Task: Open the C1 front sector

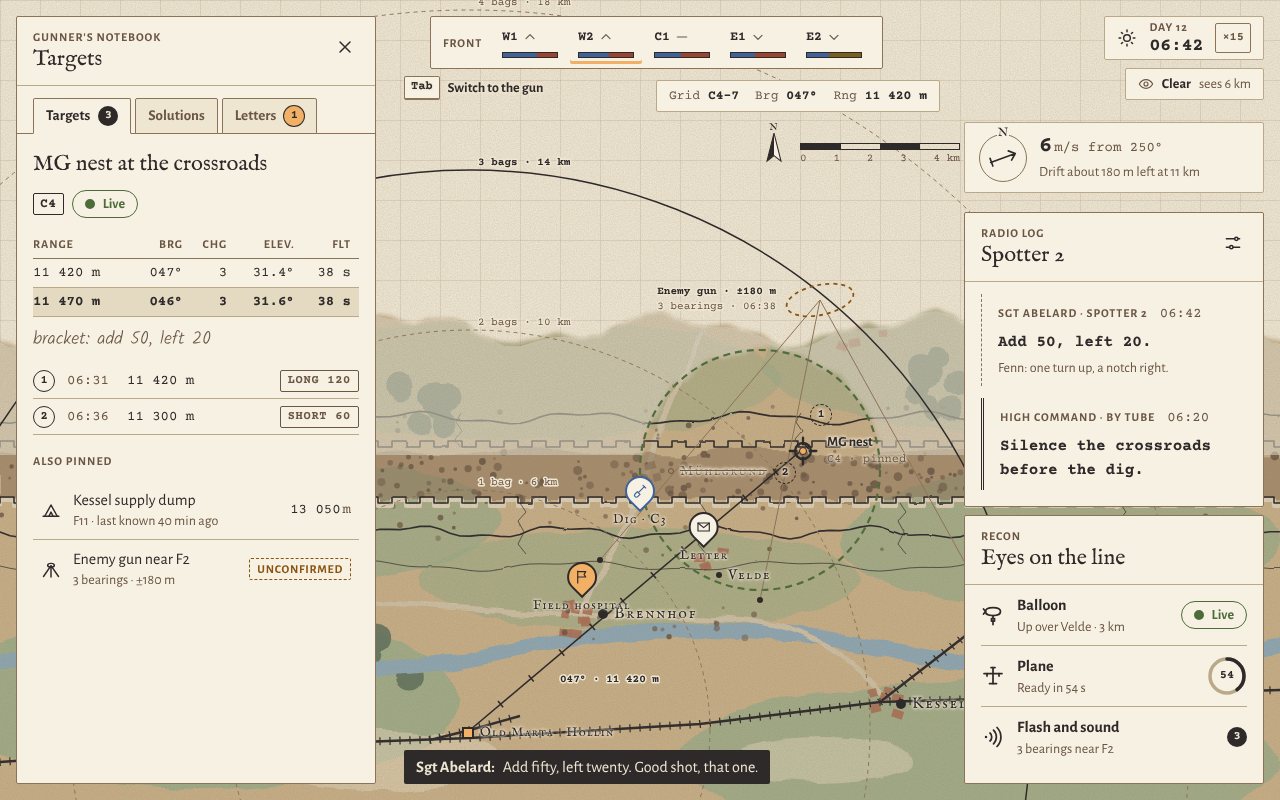Action: pyautogui.click(x=682, y=42)
